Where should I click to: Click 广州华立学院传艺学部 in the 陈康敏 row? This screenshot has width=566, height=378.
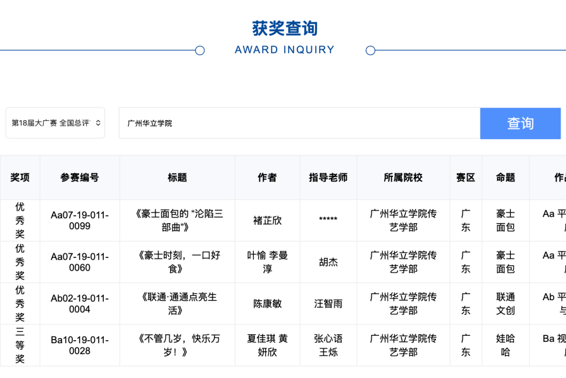(x=403, y=304)
